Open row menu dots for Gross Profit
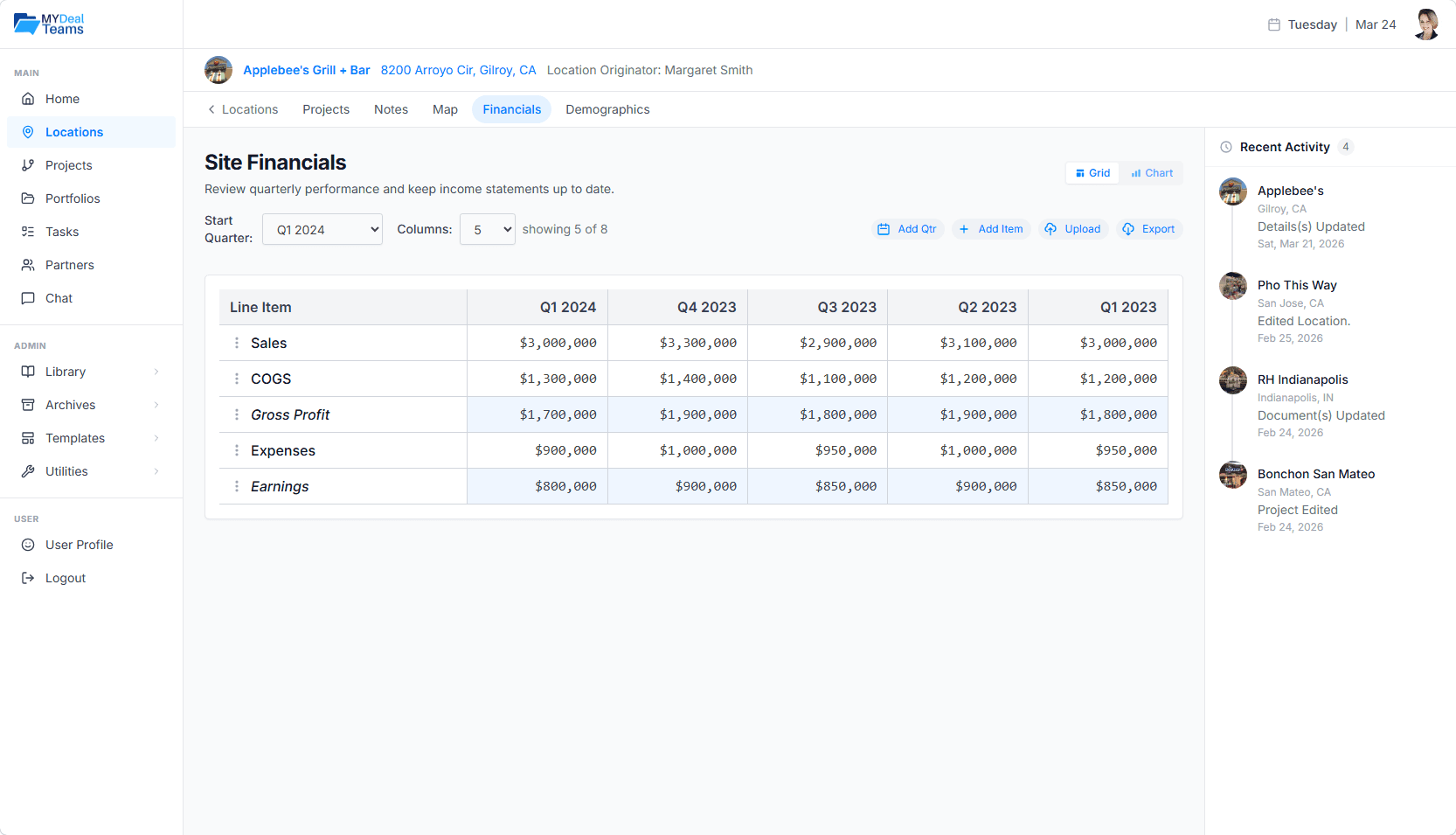Viewport: 1456px width, 835px height. (x=237, y=414)
